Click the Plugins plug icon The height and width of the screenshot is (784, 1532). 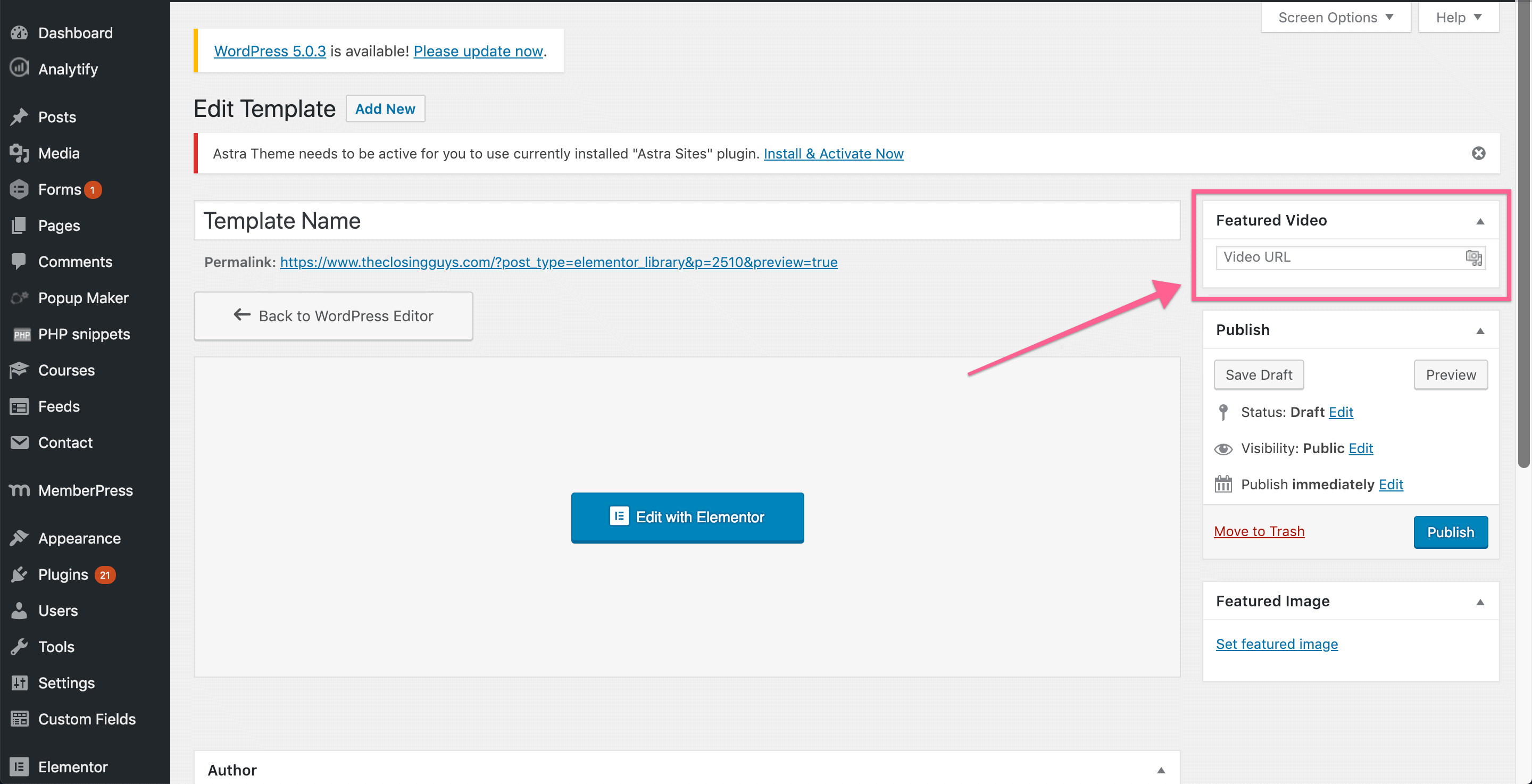pos(19,574)
